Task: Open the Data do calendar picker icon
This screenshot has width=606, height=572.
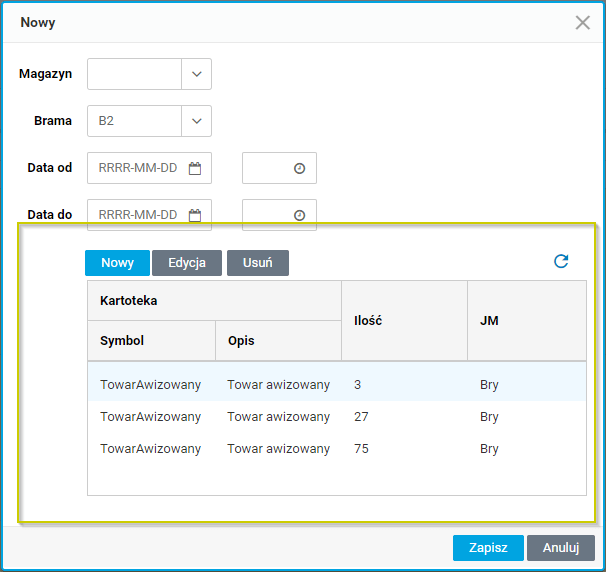Action: 195,215
